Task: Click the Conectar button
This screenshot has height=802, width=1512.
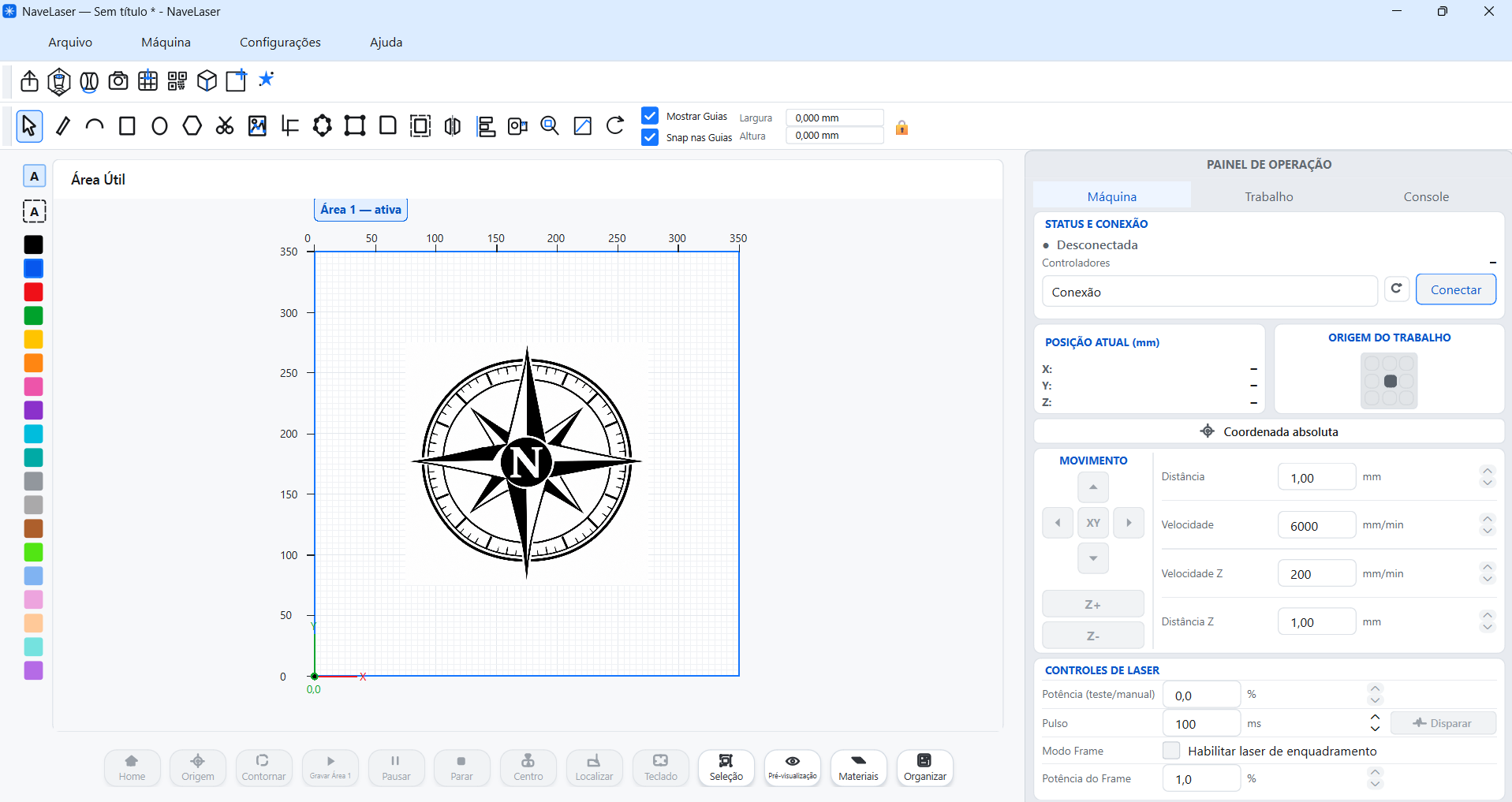Action: click(x=1456, y=289)
